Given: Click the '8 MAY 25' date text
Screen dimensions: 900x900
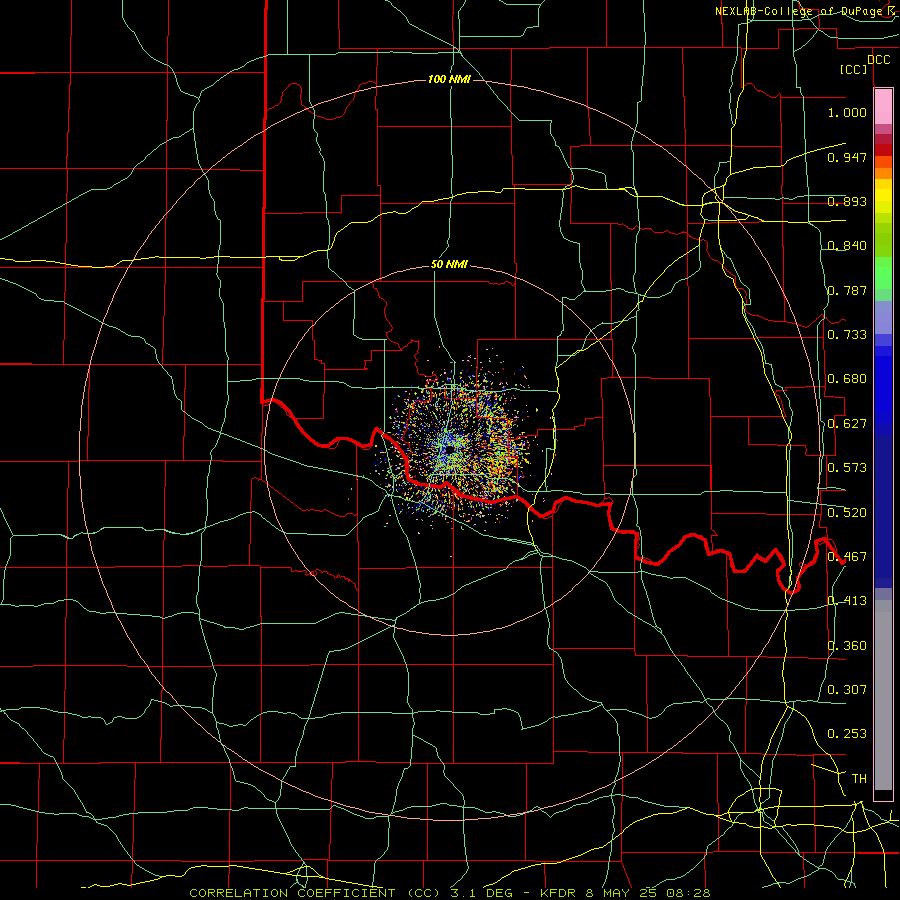Looking at the screenshot, I should (620, 893).
